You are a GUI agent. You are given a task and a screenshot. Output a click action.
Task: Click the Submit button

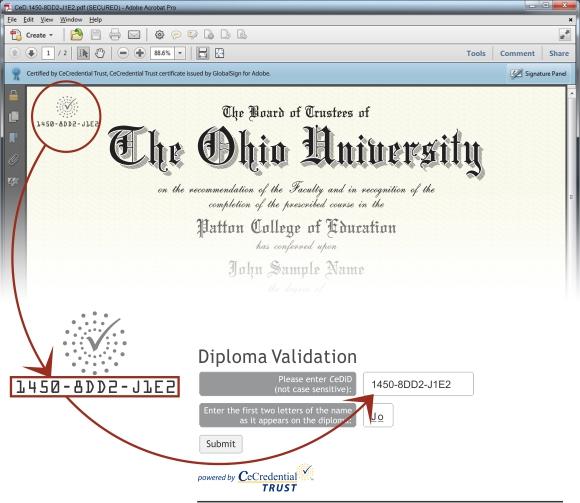(x=221, y=444)
